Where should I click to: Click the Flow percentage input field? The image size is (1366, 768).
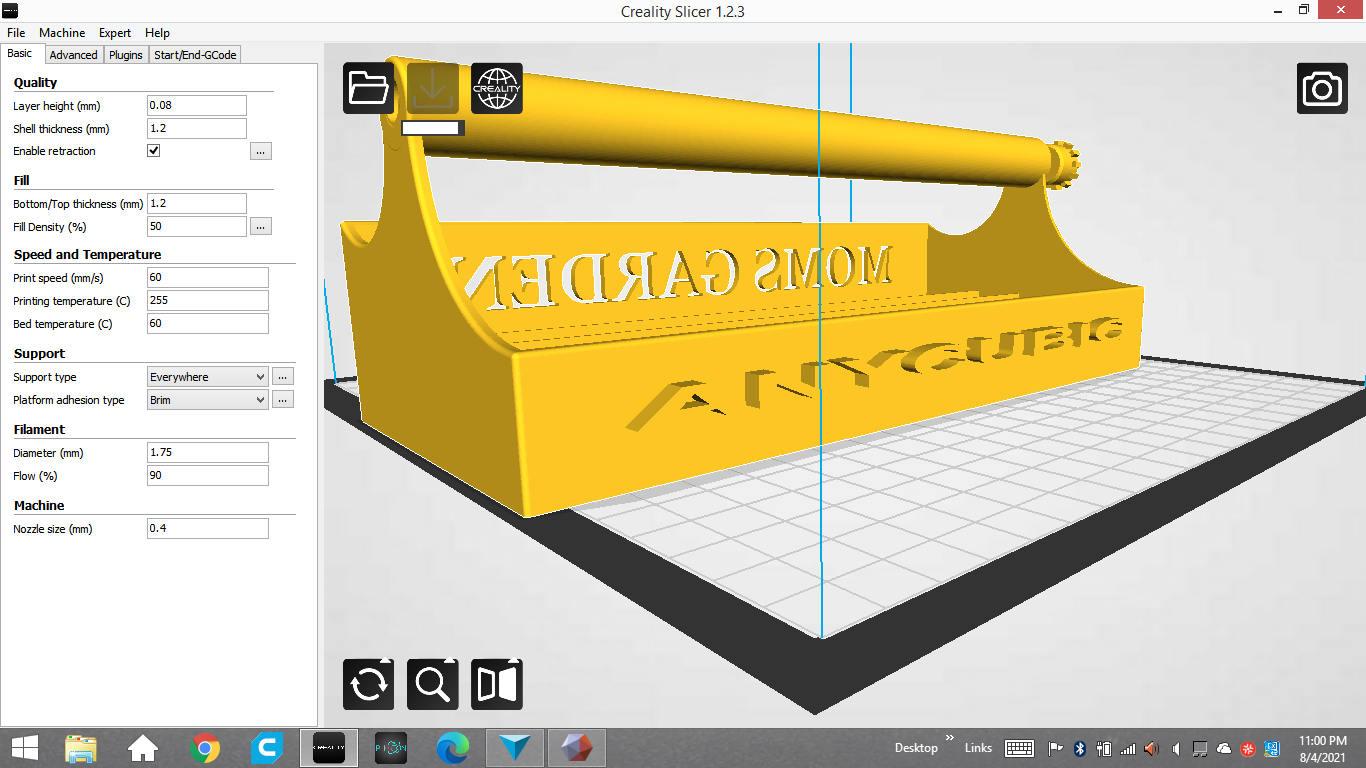pos(208,476)
